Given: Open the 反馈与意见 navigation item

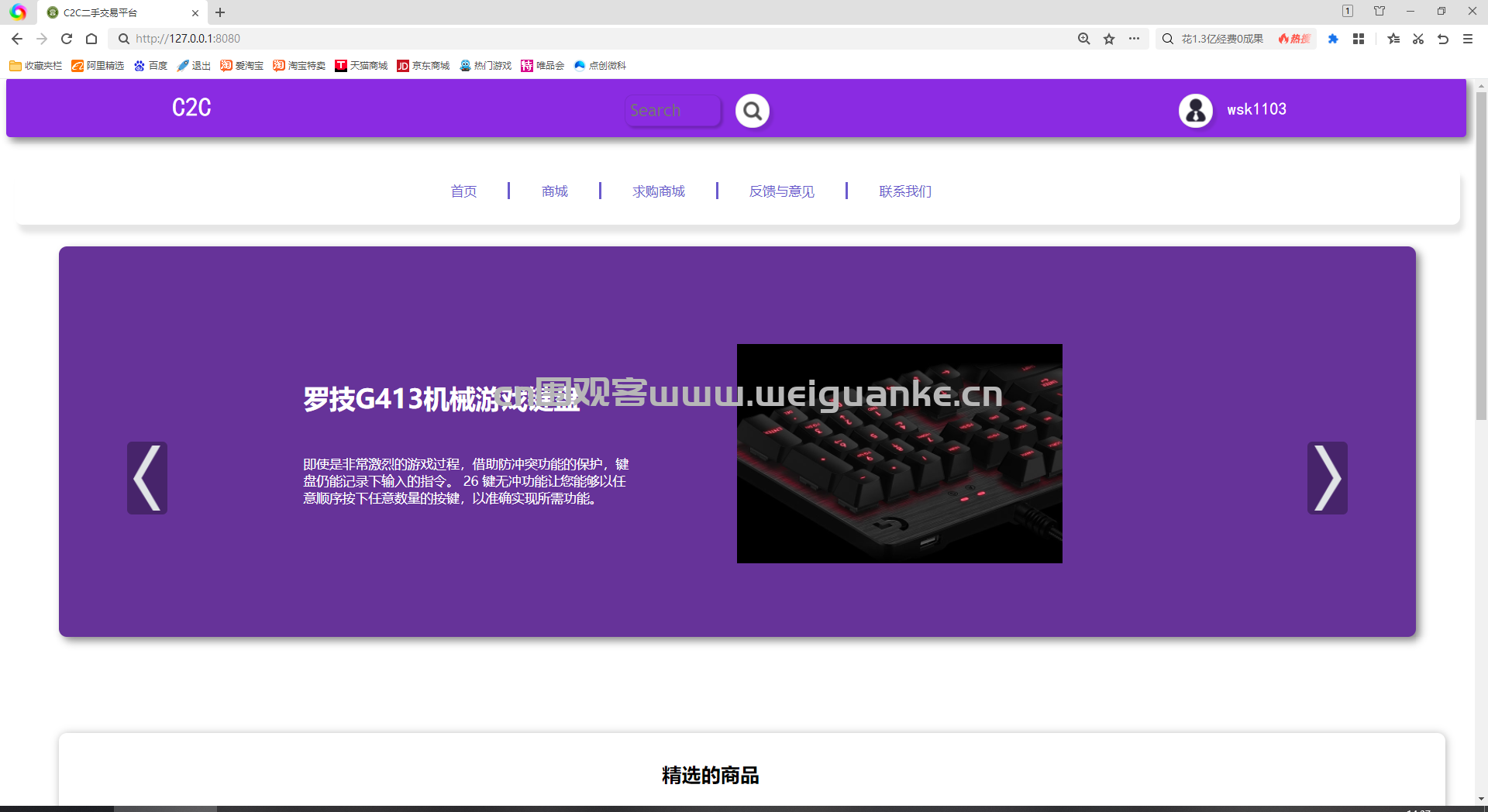Looking at the screenshot, I should (782, 191).
